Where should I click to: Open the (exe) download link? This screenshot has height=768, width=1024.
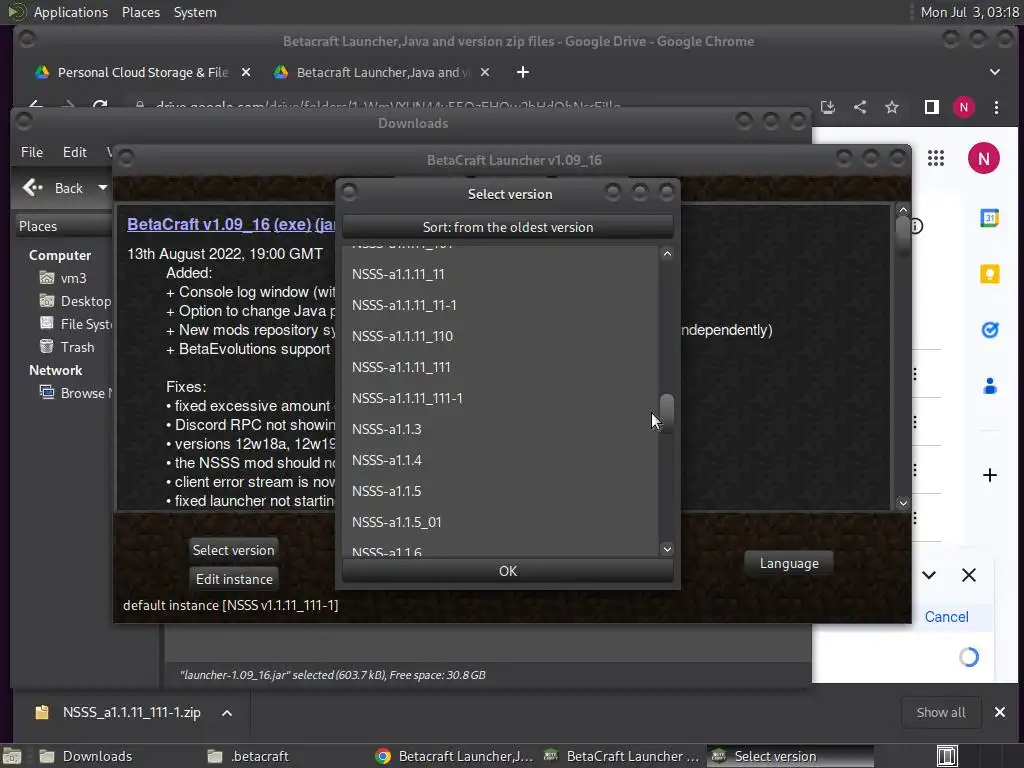pyautogui.click(x=293, y=224)
